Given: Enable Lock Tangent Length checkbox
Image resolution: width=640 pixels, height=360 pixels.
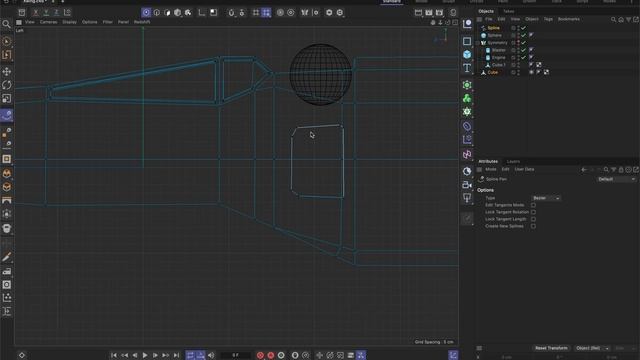Looking at the screenshot, I should click(533, 219).
